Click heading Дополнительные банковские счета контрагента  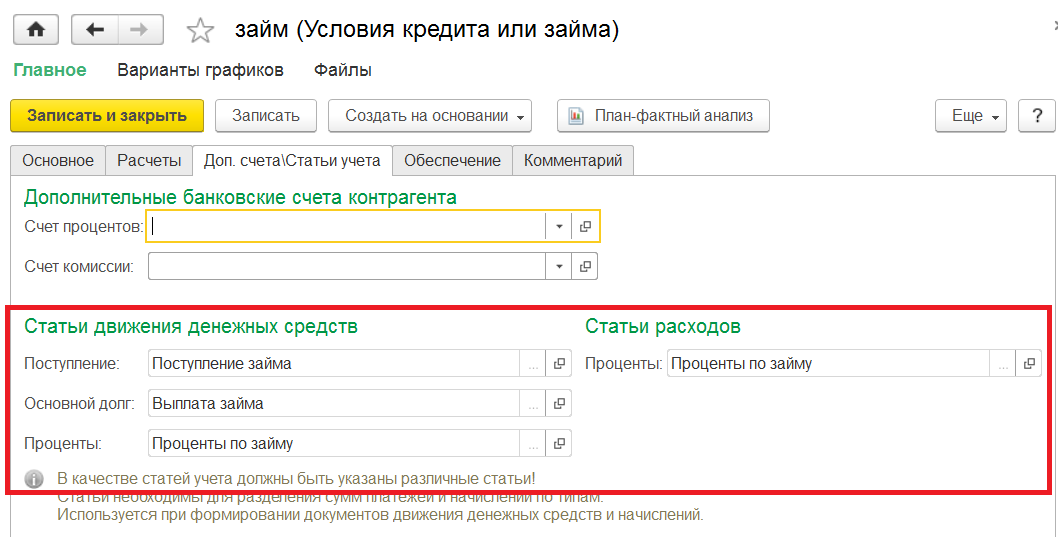(240, 197)
